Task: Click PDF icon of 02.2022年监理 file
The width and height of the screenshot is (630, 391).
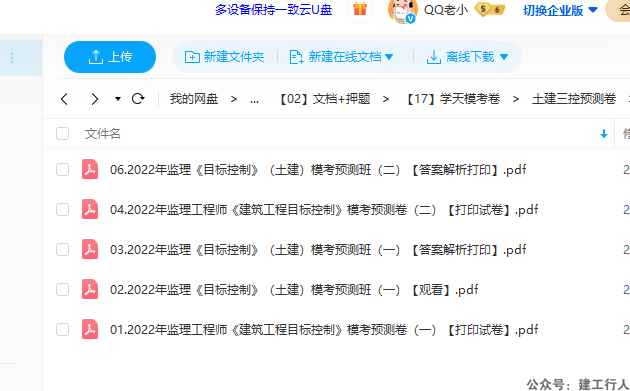Action: [90, 289]
